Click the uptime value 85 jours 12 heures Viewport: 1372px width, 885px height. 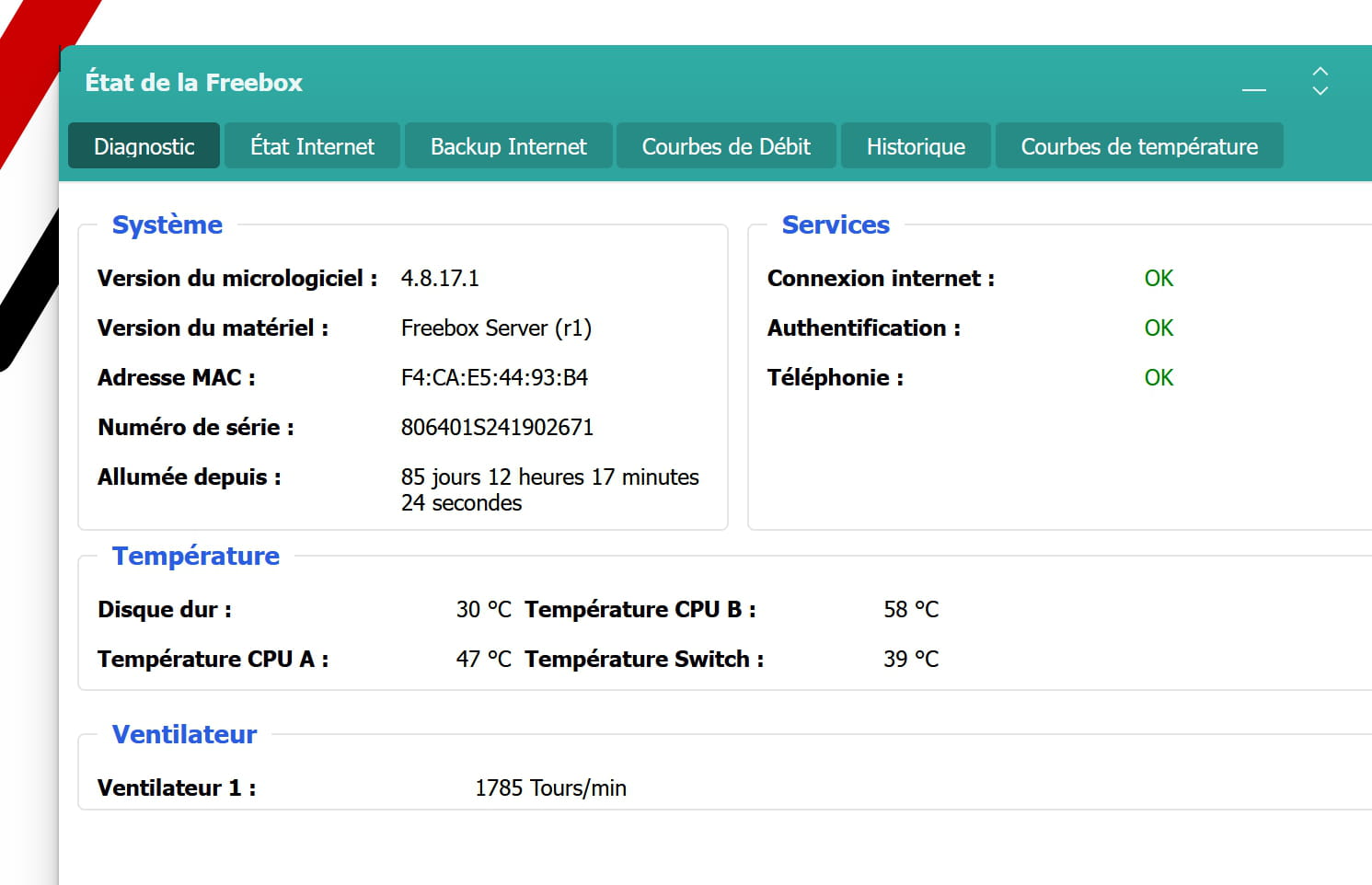pyautogui.click(x=549, y=489)
